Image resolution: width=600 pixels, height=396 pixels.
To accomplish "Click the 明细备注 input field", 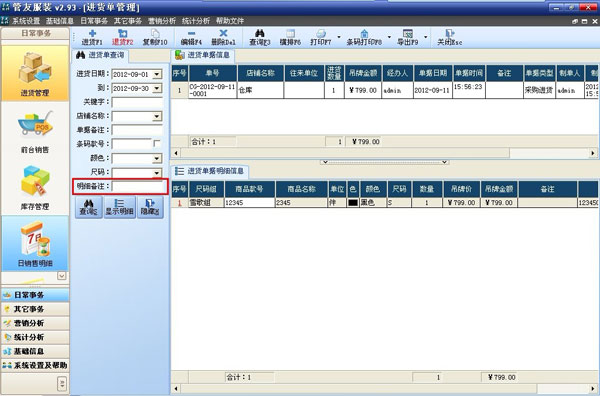I will pyautogui.click(x=139, y=186).
